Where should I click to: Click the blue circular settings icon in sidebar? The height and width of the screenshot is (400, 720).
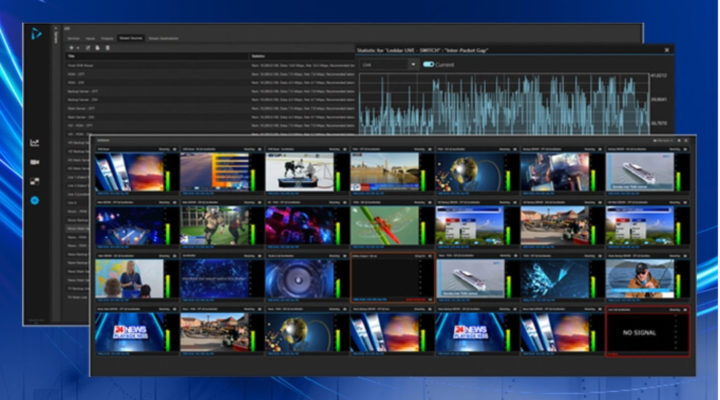[34, 201]
